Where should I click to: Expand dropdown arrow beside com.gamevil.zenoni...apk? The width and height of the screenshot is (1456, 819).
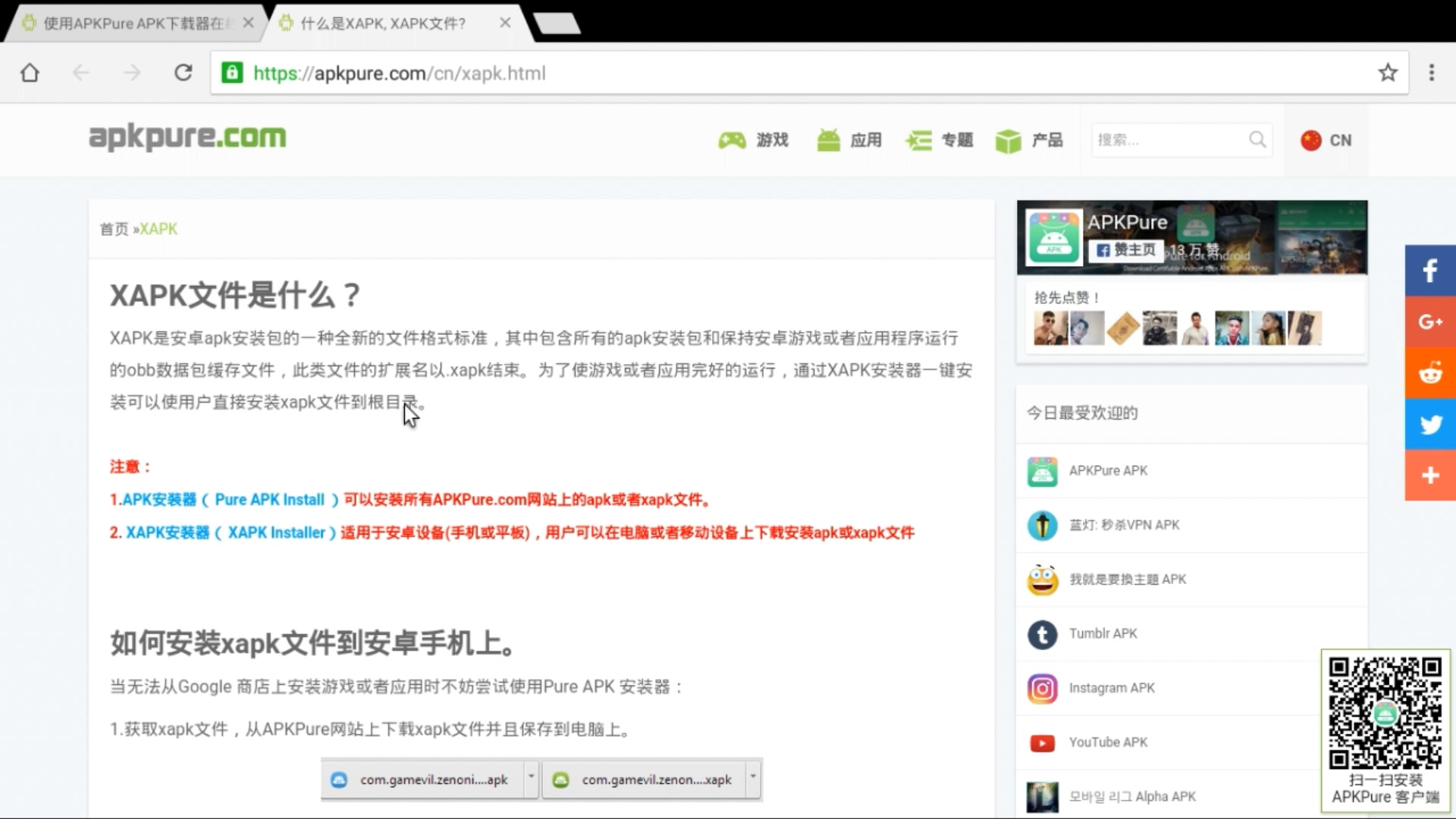[531, 779]
